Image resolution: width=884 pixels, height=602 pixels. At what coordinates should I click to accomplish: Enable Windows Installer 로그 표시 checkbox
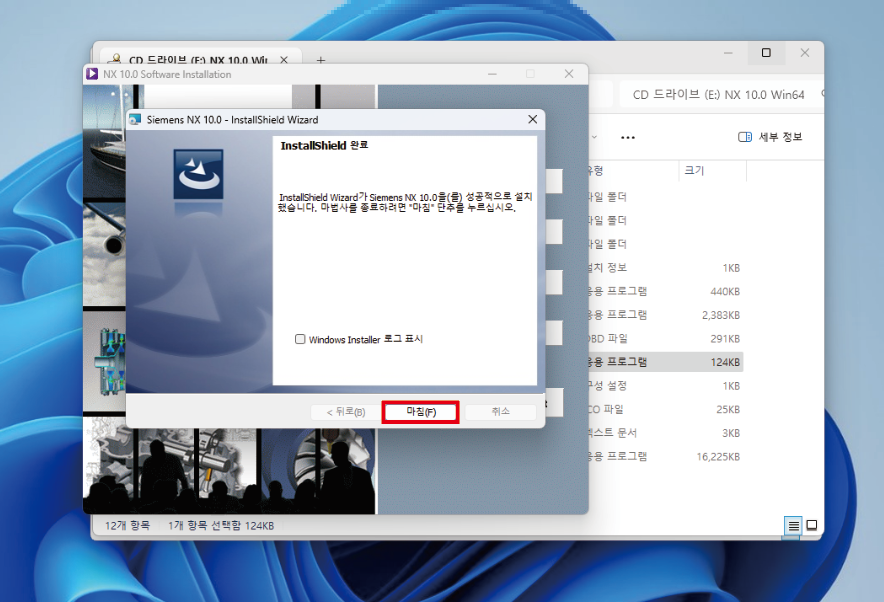(x=300, y=339)
